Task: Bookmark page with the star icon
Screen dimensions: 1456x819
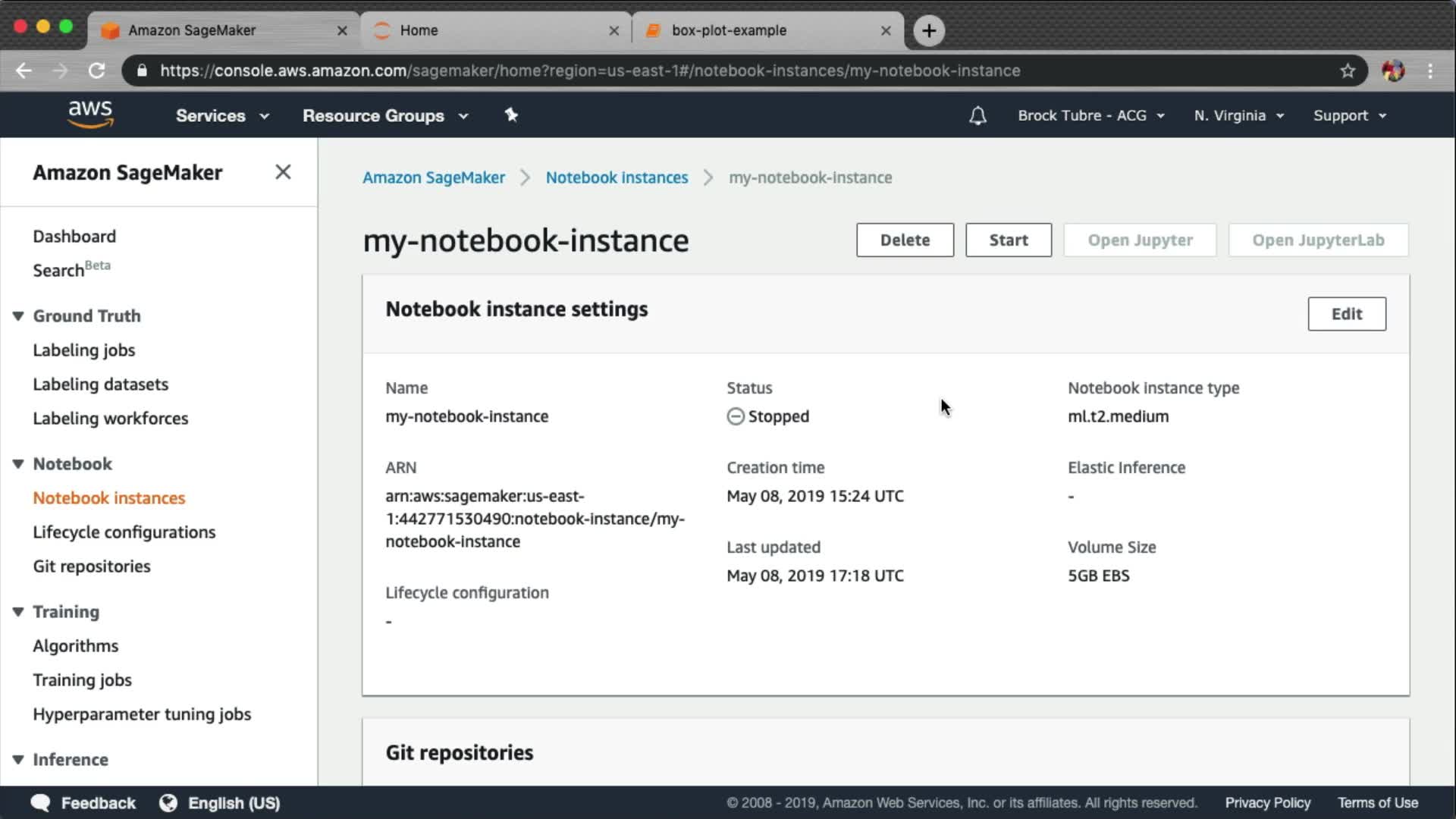Action: (x=1347, y=71)
